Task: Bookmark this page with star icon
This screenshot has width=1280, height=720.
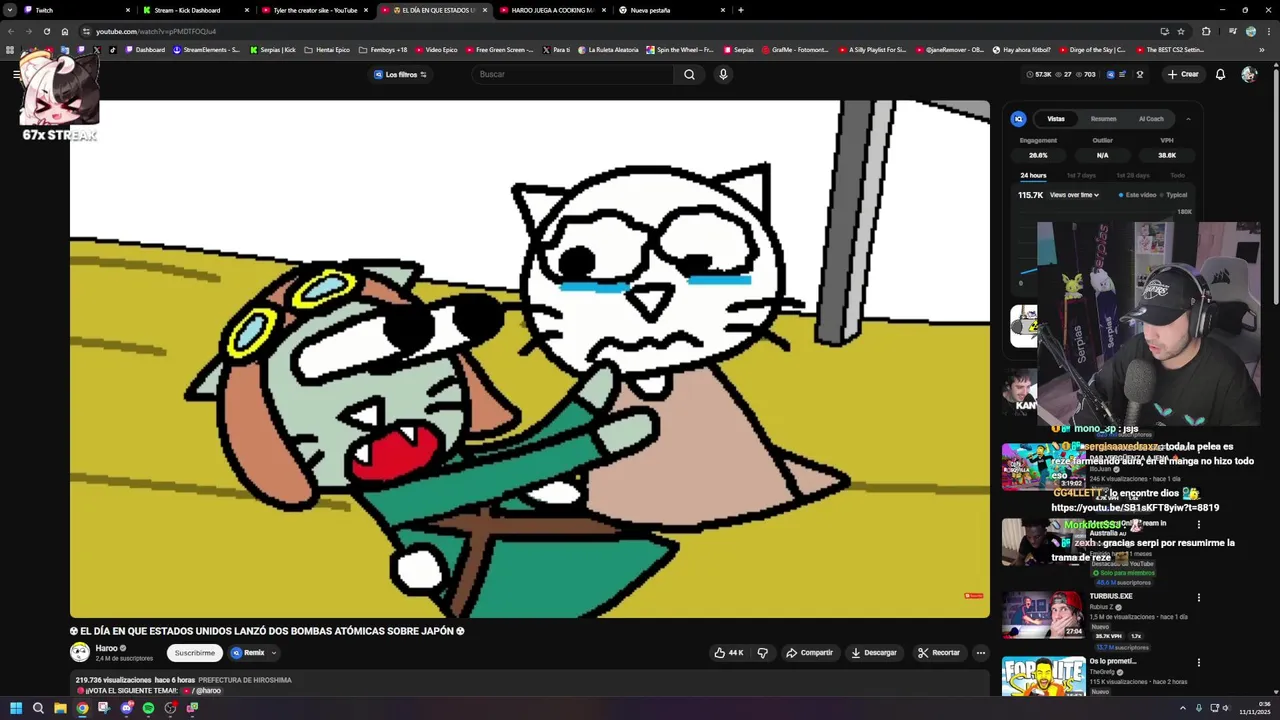Action: 1181,31
